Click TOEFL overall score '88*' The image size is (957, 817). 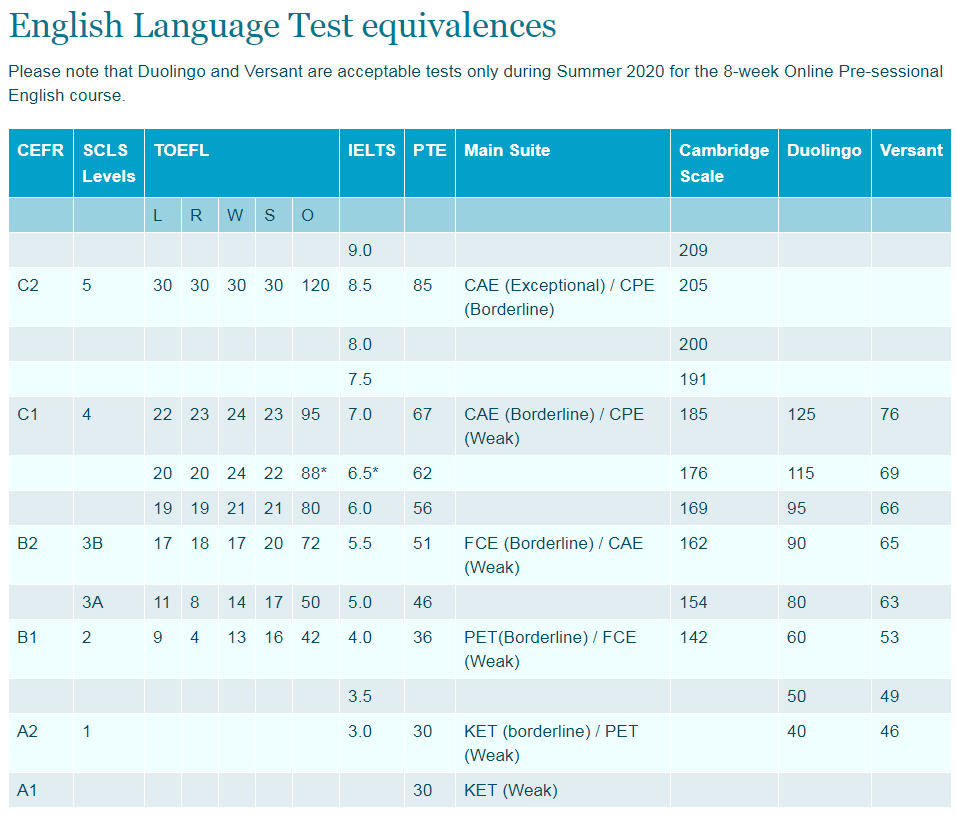pos(316,473)
